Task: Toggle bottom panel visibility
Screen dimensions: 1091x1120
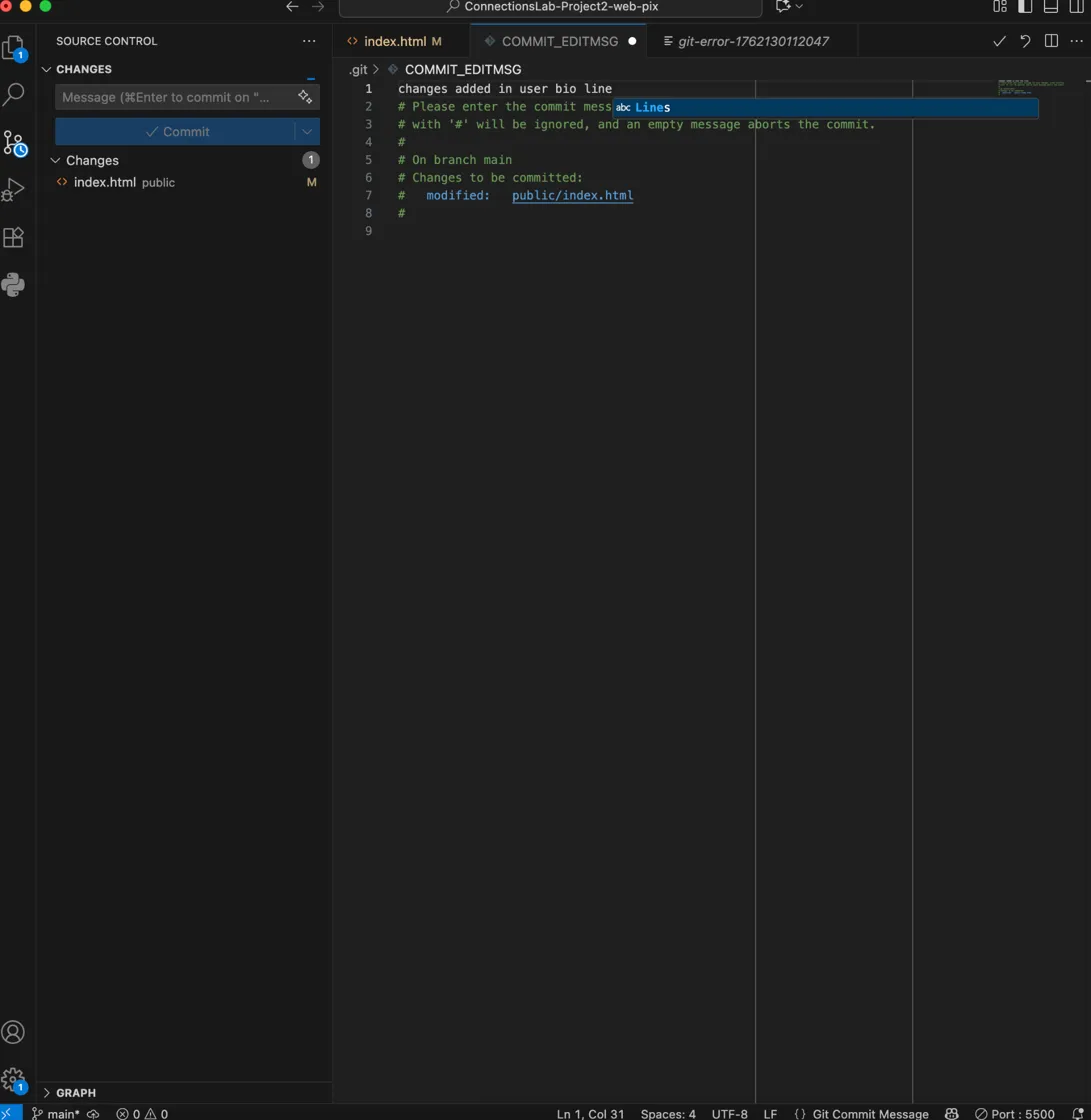Action: (x=1051, y=6)
